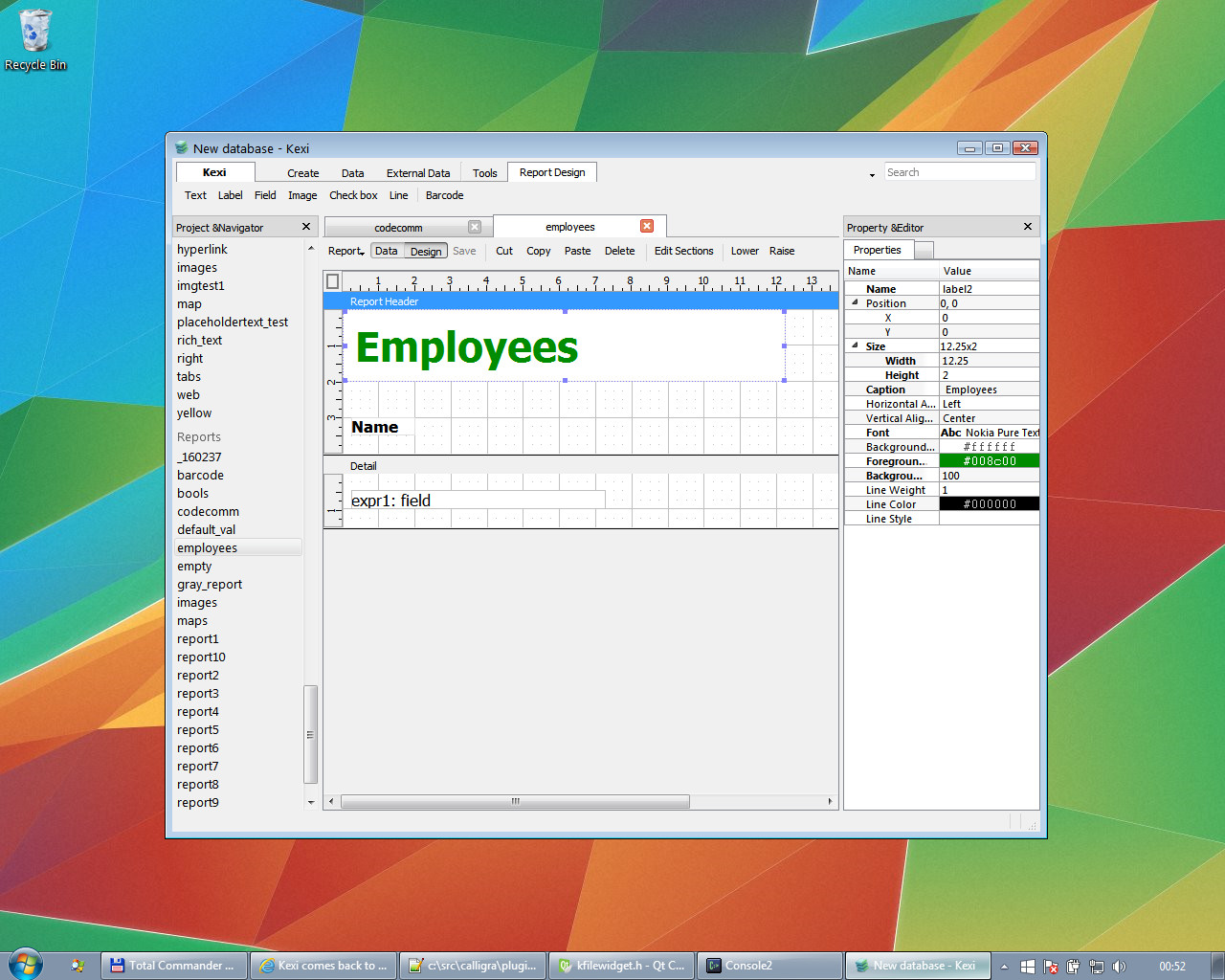Screen dimensions: 1225x980
Task: Switch to Data view mode
Action: [387, 251]
